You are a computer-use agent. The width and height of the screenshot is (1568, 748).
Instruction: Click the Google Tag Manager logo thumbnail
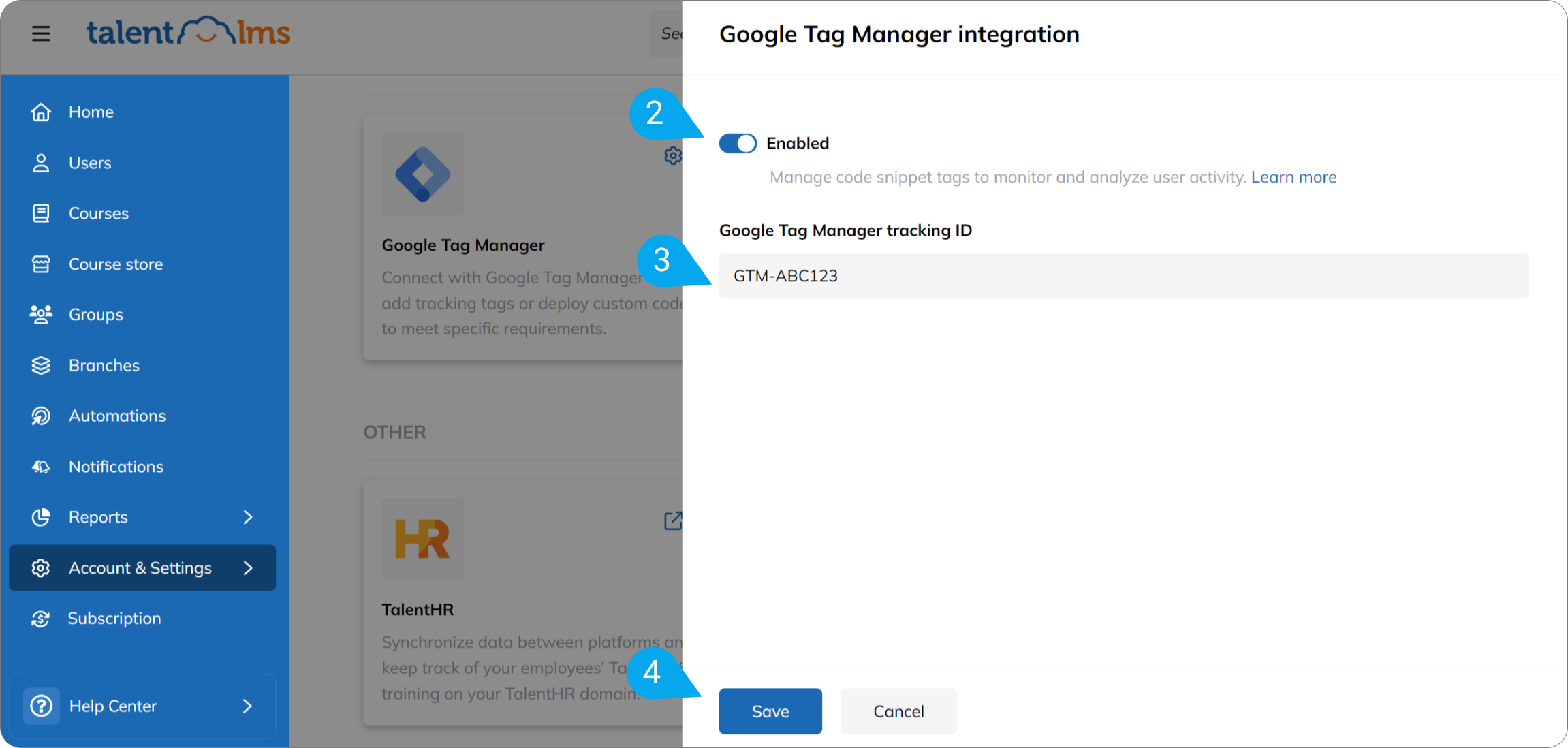[423, 174]
